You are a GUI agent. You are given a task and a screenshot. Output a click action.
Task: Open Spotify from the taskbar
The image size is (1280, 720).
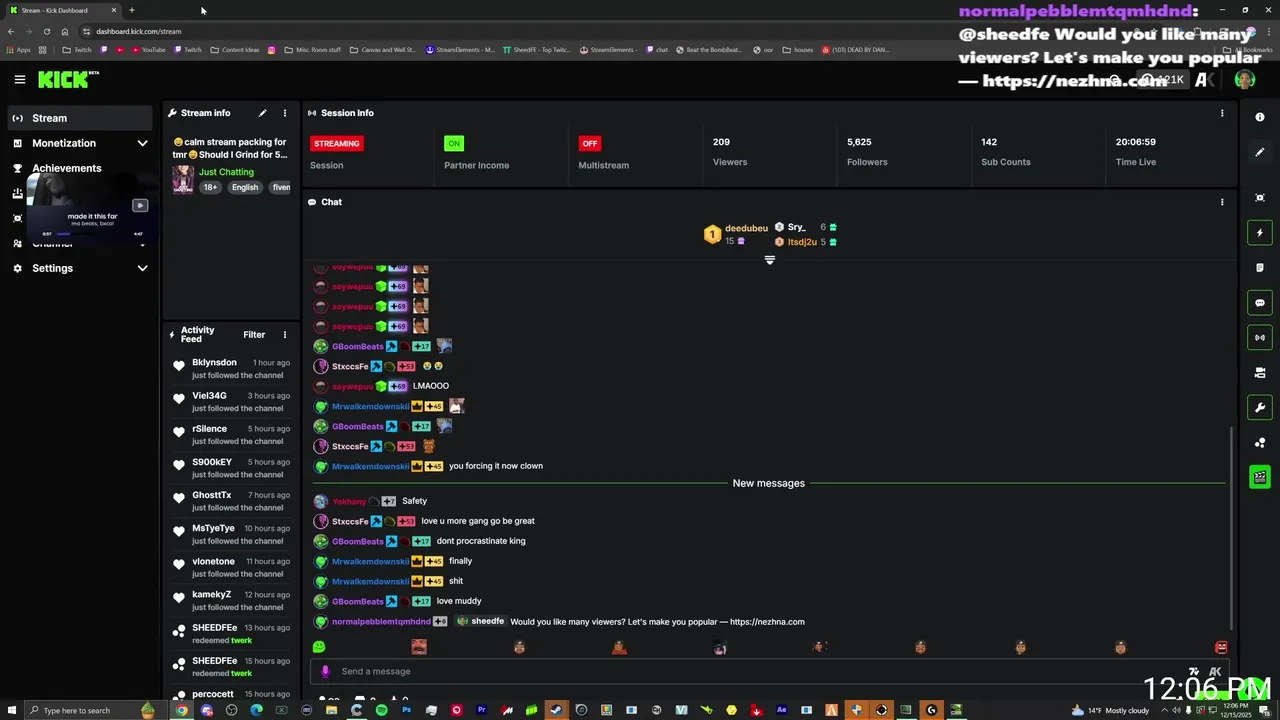[x=381, y=710]
